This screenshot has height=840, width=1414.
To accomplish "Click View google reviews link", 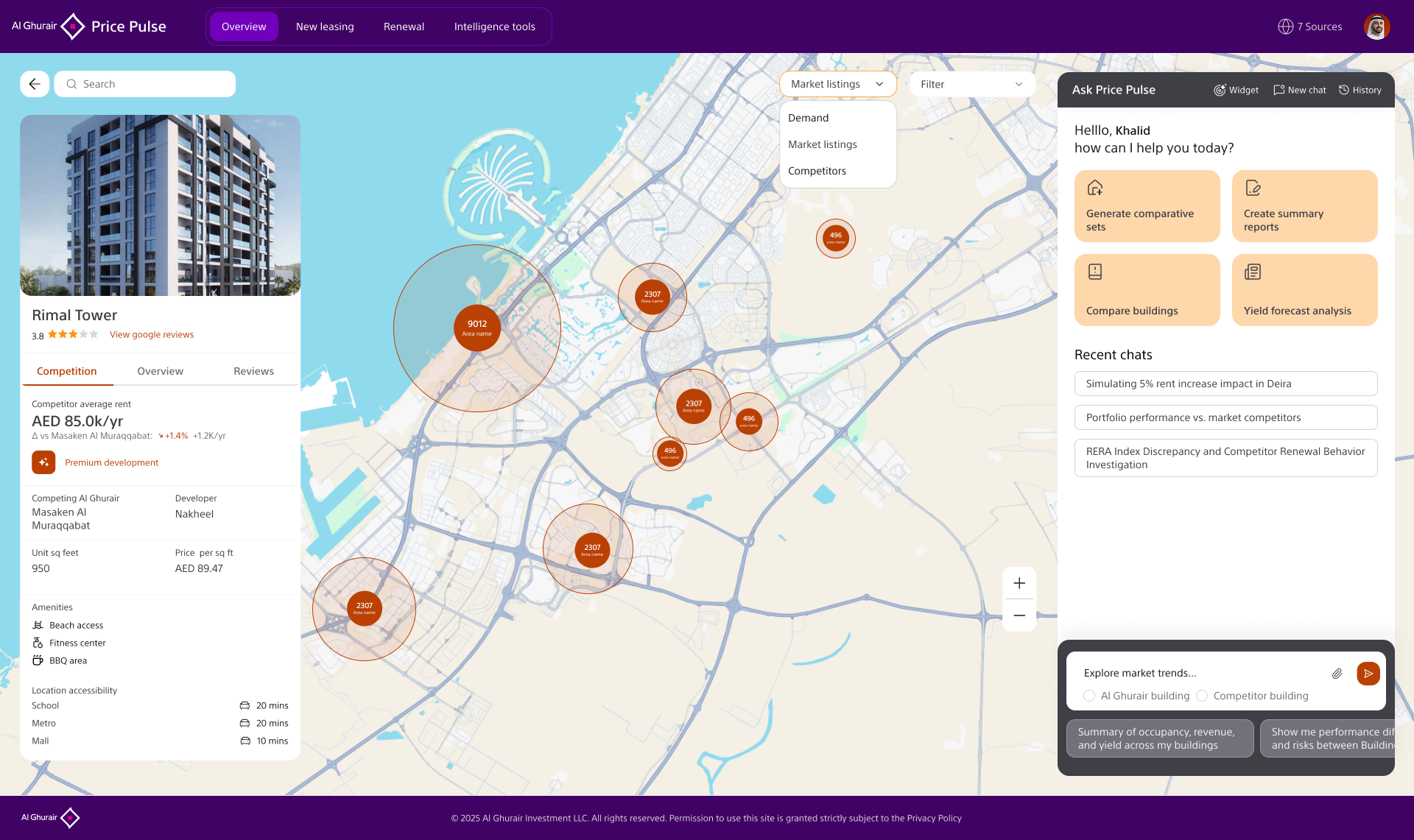I will [152, 334].
